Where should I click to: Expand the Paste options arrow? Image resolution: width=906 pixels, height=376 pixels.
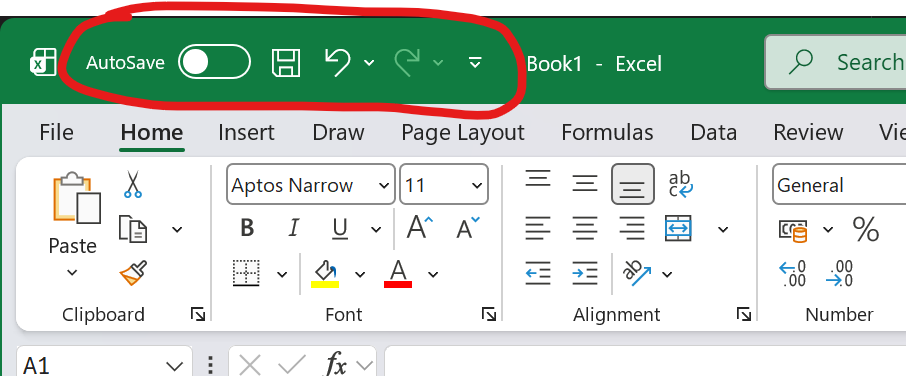click(x=72, y=272)
